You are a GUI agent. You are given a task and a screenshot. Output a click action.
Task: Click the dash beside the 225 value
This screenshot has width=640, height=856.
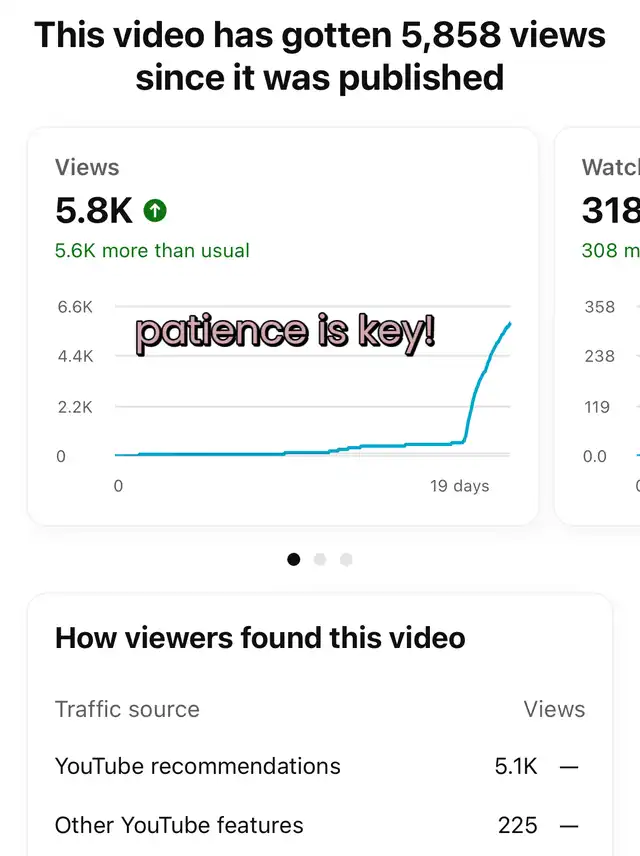point(569,826)
